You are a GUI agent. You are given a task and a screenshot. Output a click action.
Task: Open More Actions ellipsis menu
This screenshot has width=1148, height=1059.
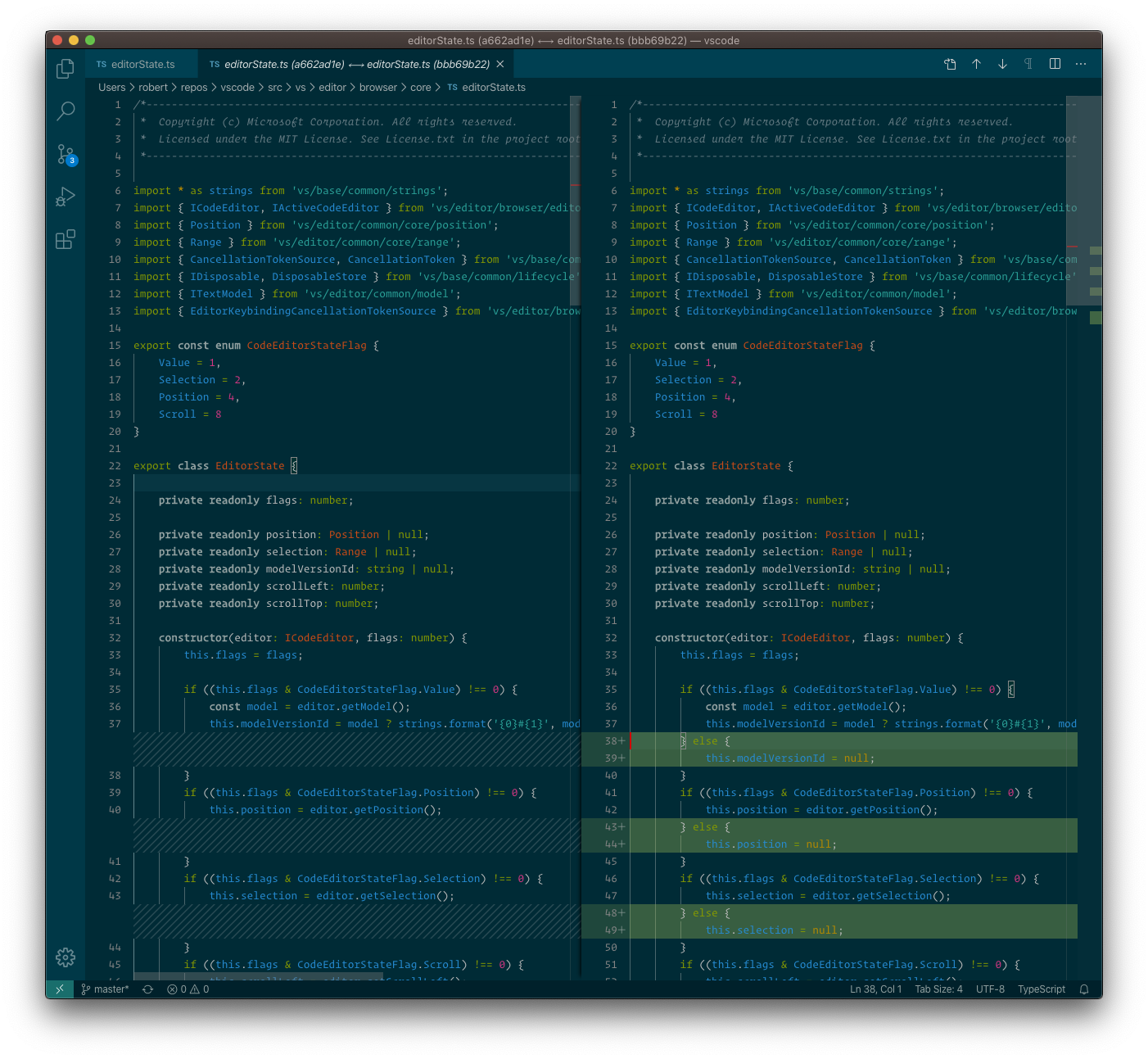(1081, 64)
